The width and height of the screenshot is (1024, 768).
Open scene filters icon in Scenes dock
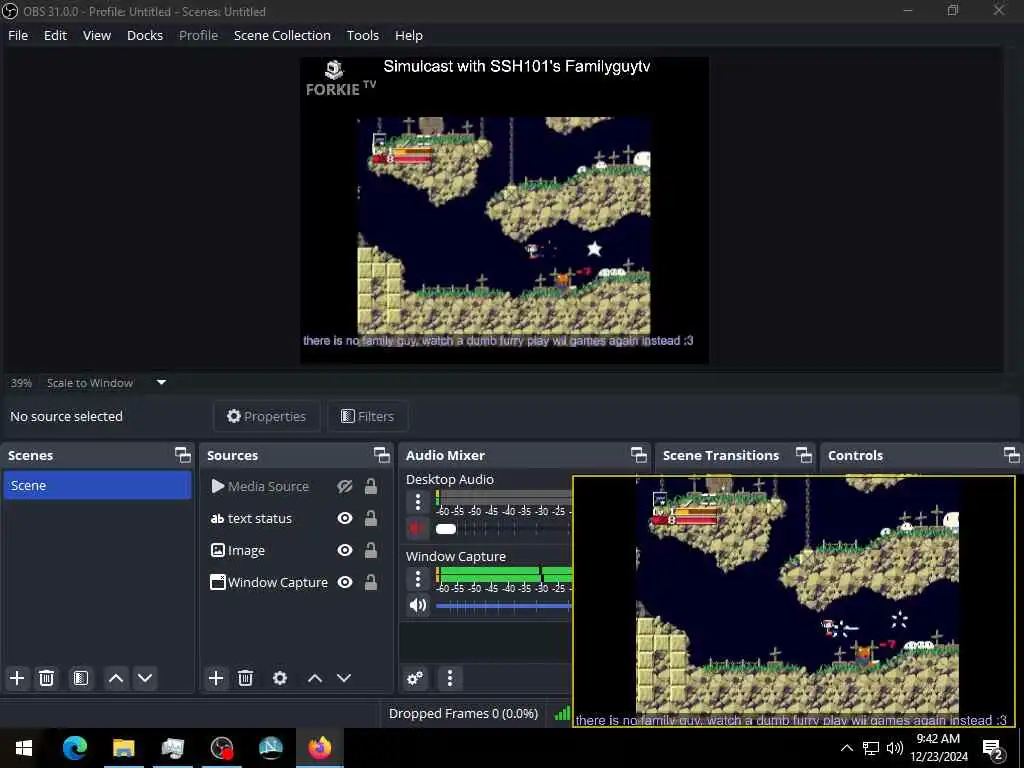click(81, 678)
